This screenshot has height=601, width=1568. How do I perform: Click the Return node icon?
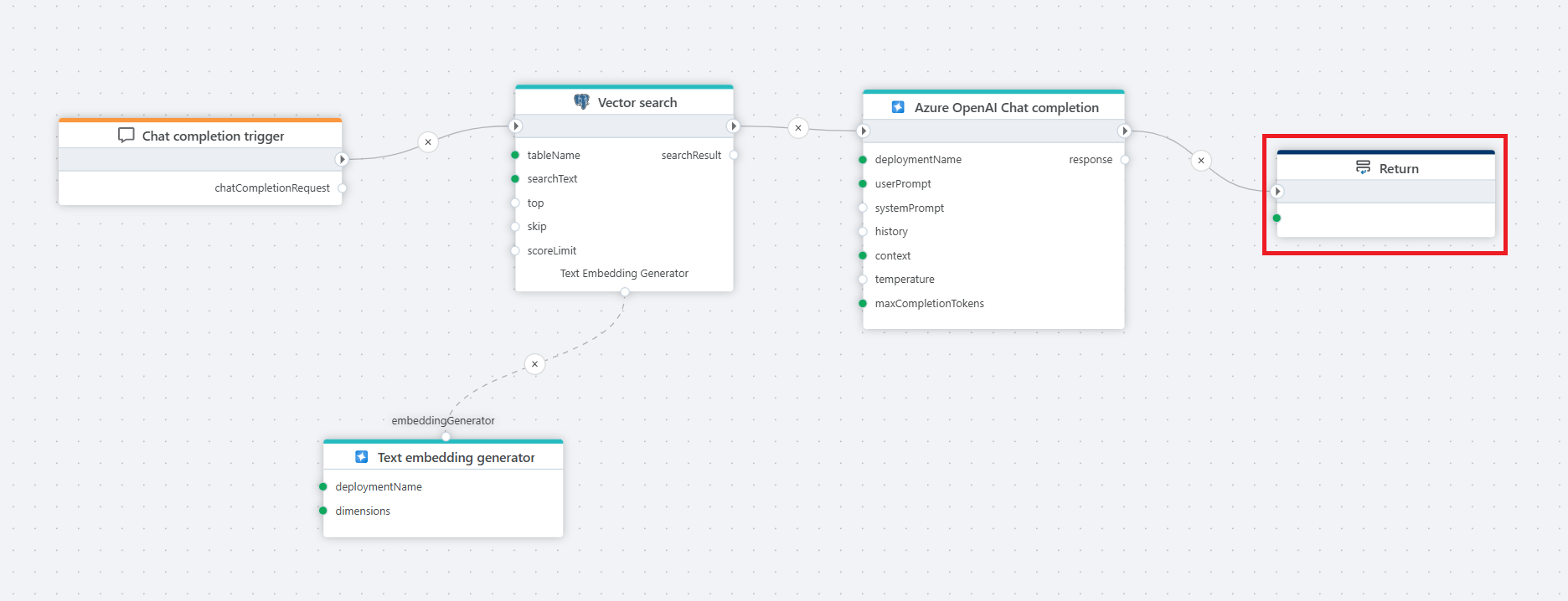(1363, 168)
